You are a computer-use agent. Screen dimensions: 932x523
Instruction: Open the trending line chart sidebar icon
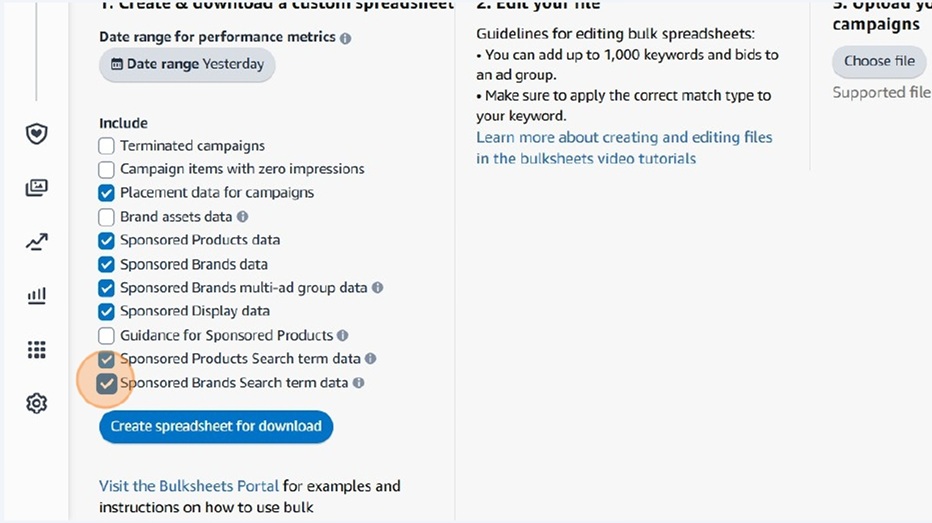pyautogui.click(x=36, y=242)
